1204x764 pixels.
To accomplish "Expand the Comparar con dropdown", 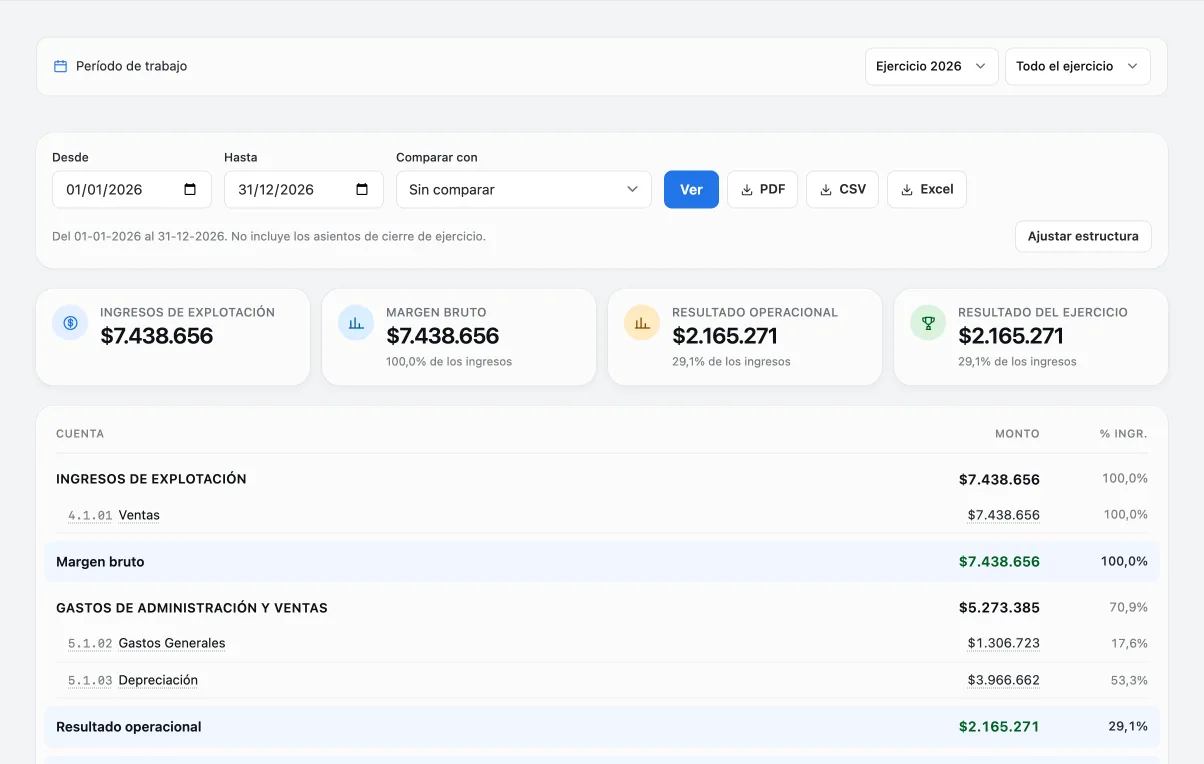I will (x=523, y=189).
